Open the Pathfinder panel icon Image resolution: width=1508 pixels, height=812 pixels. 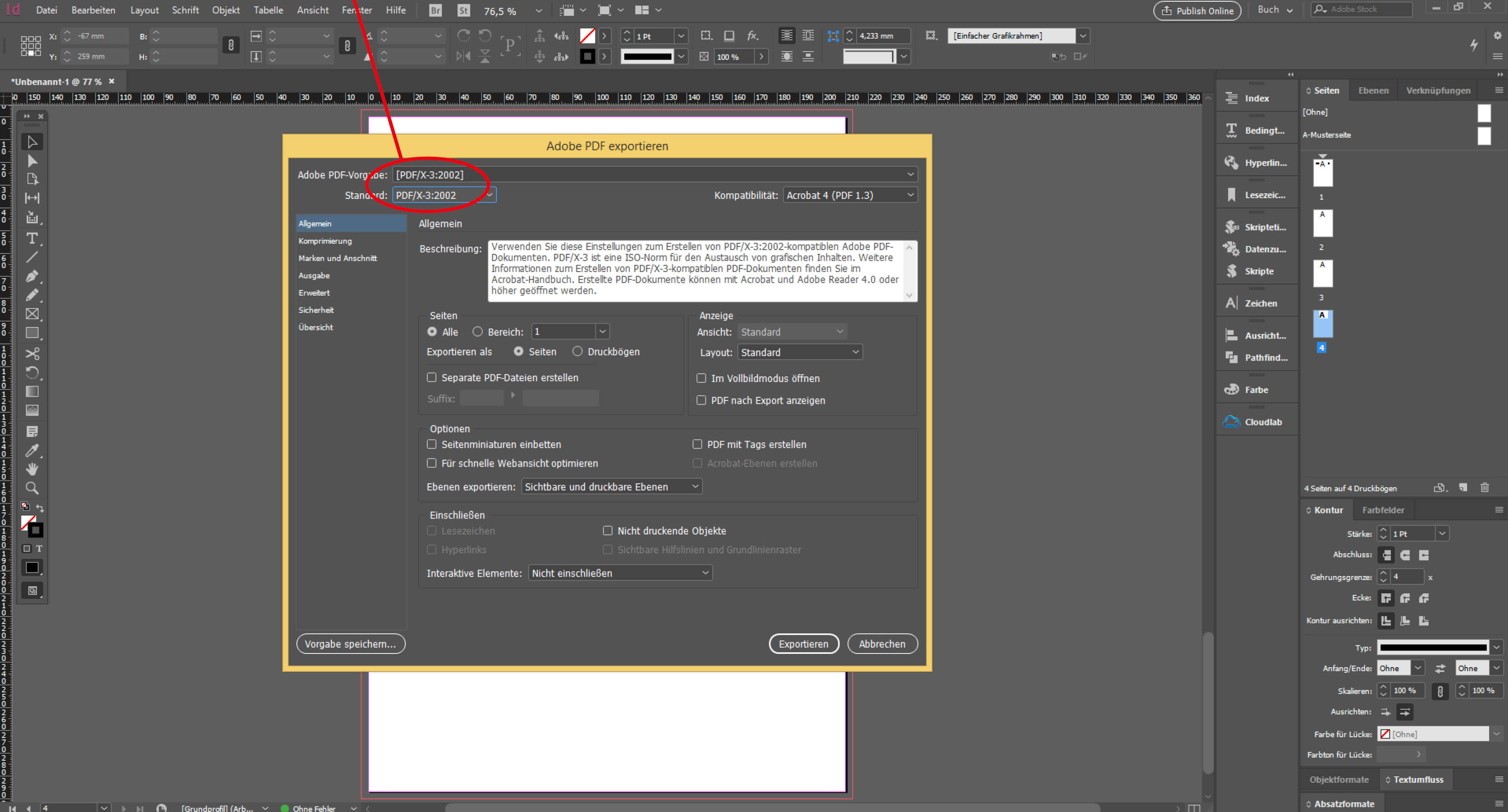tap(1231, 357)
